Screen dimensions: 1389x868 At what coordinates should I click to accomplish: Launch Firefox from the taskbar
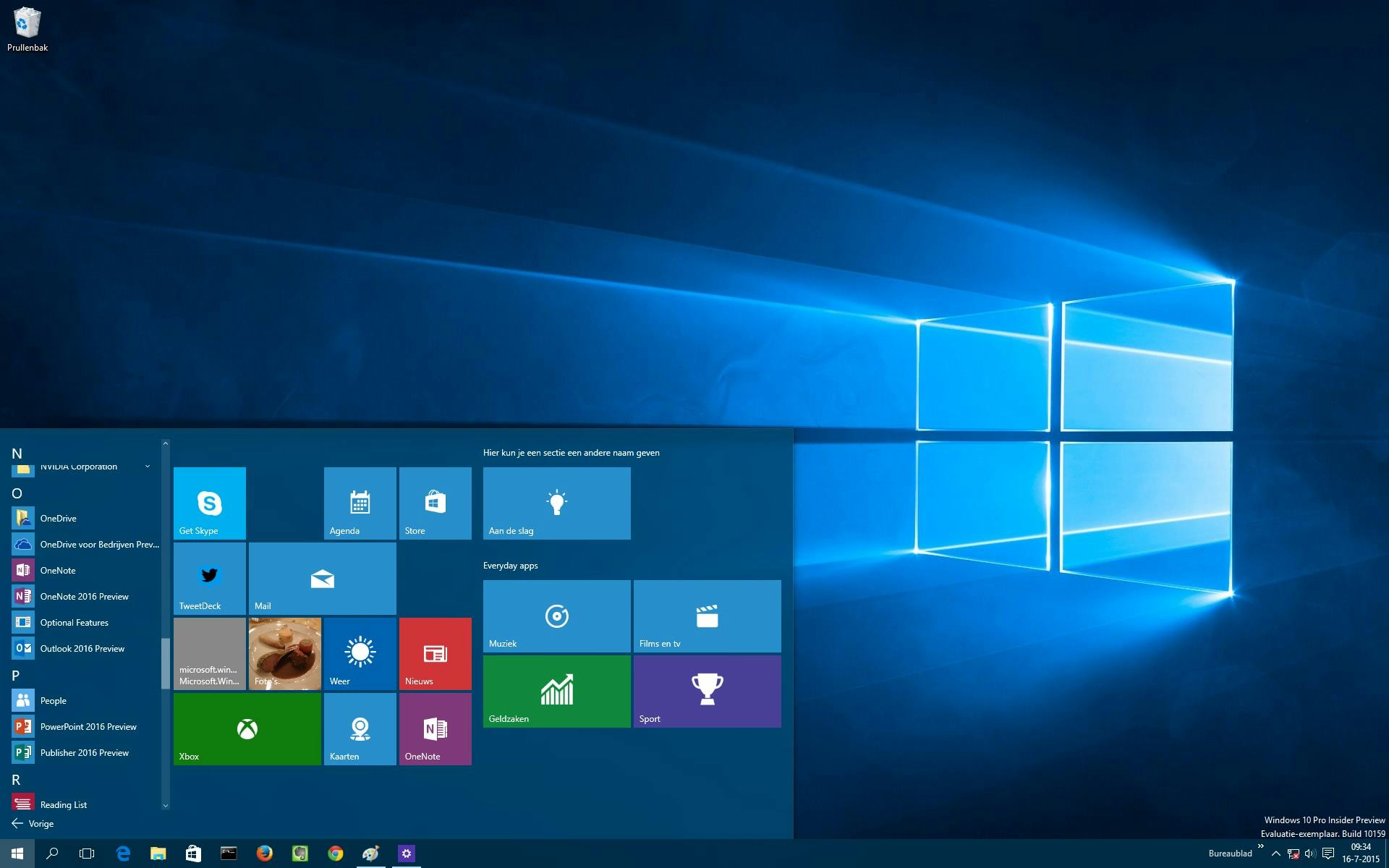click(265, 854)
